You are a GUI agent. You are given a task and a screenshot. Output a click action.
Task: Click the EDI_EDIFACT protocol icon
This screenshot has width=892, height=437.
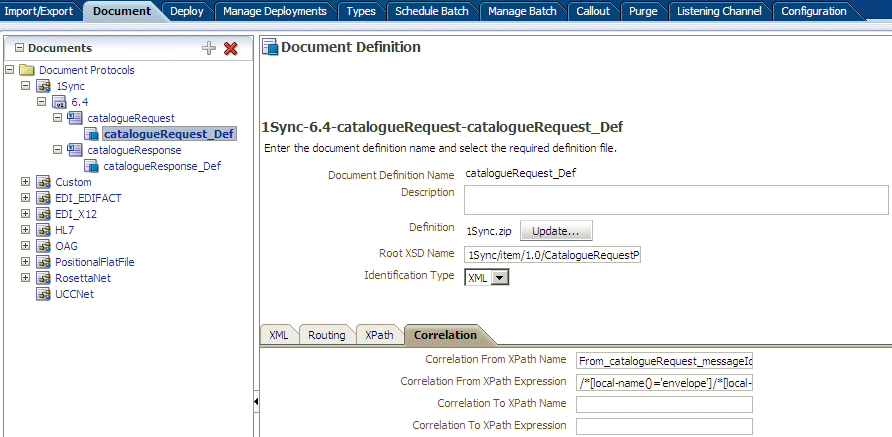pyautogui.click(x=43, y=198)
